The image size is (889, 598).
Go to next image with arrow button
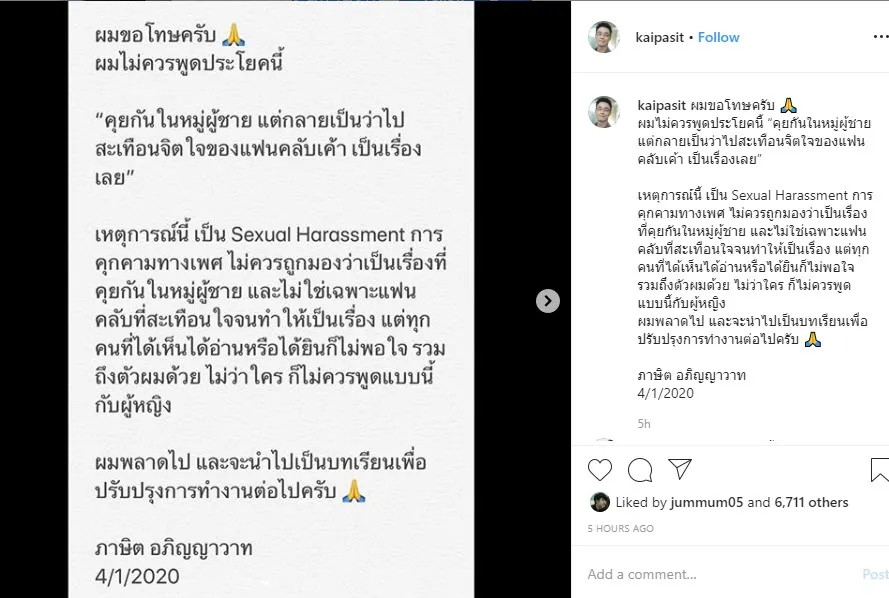(548, 301)
